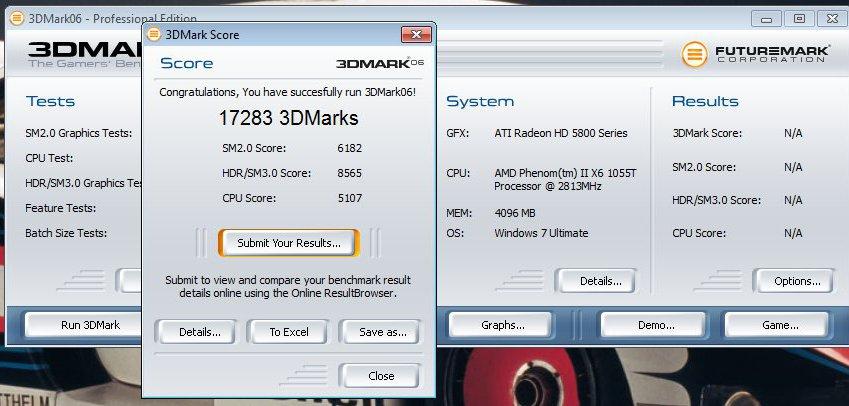Close the 3DMark Score dialog with red X
This screenshot has height=406, width=849.
pyautogui.click(x=416, y=35)
